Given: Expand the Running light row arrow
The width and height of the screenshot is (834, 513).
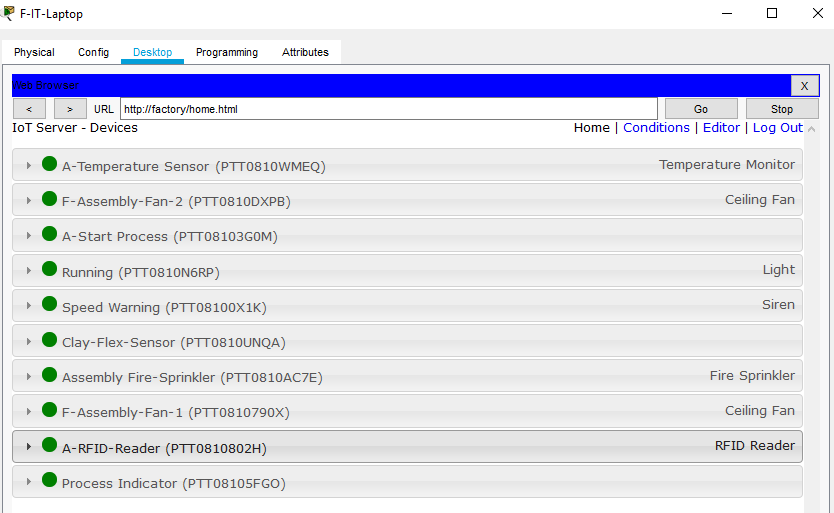Looking at the screenshot, I should pyautogui.click(x=29, y=271).
